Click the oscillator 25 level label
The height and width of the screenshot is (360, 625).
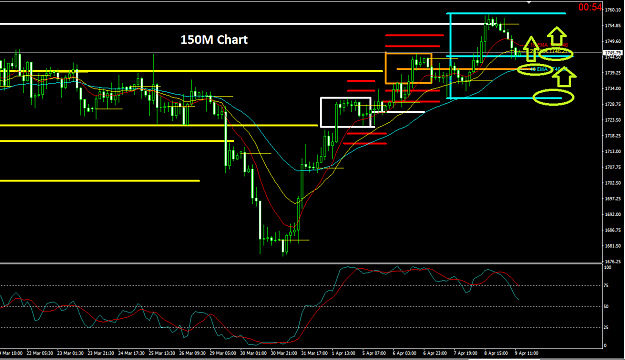point(607,327)
